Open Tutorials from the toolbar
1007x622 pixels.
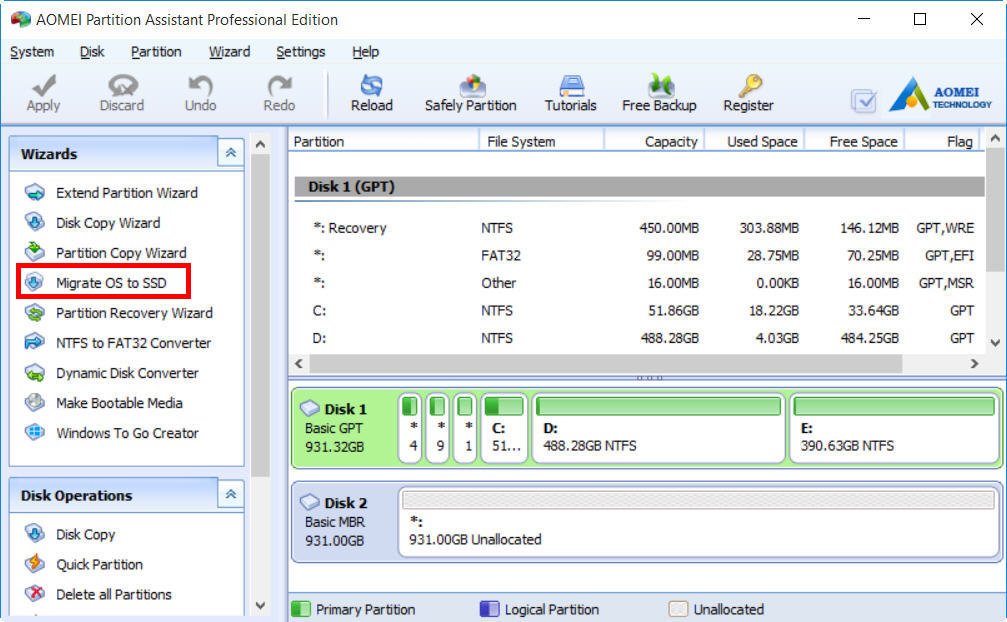[570, 94]
